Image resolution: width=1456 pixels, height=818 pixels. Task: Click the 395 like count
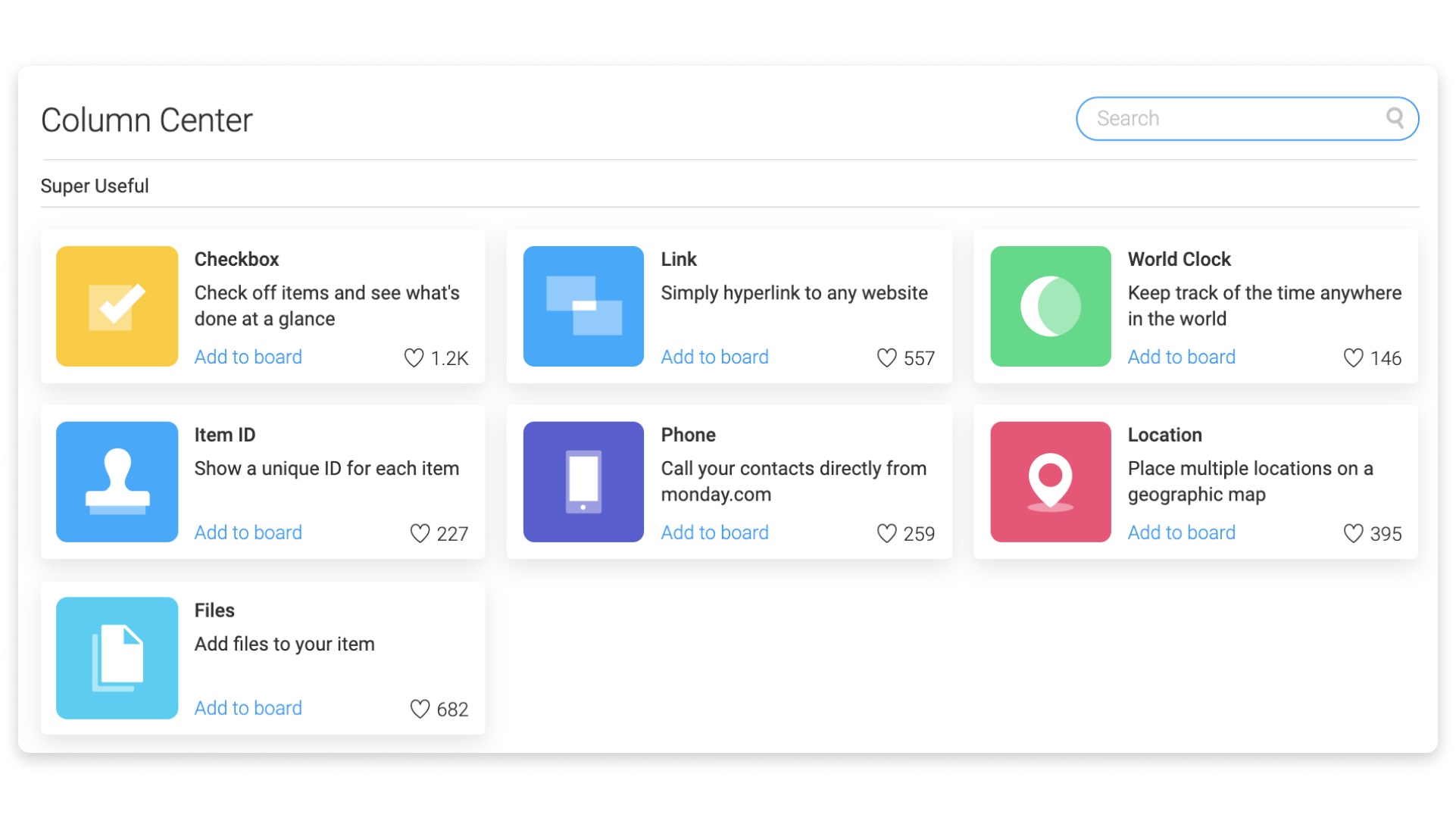pyautogui.click(x=1386, y=534)
